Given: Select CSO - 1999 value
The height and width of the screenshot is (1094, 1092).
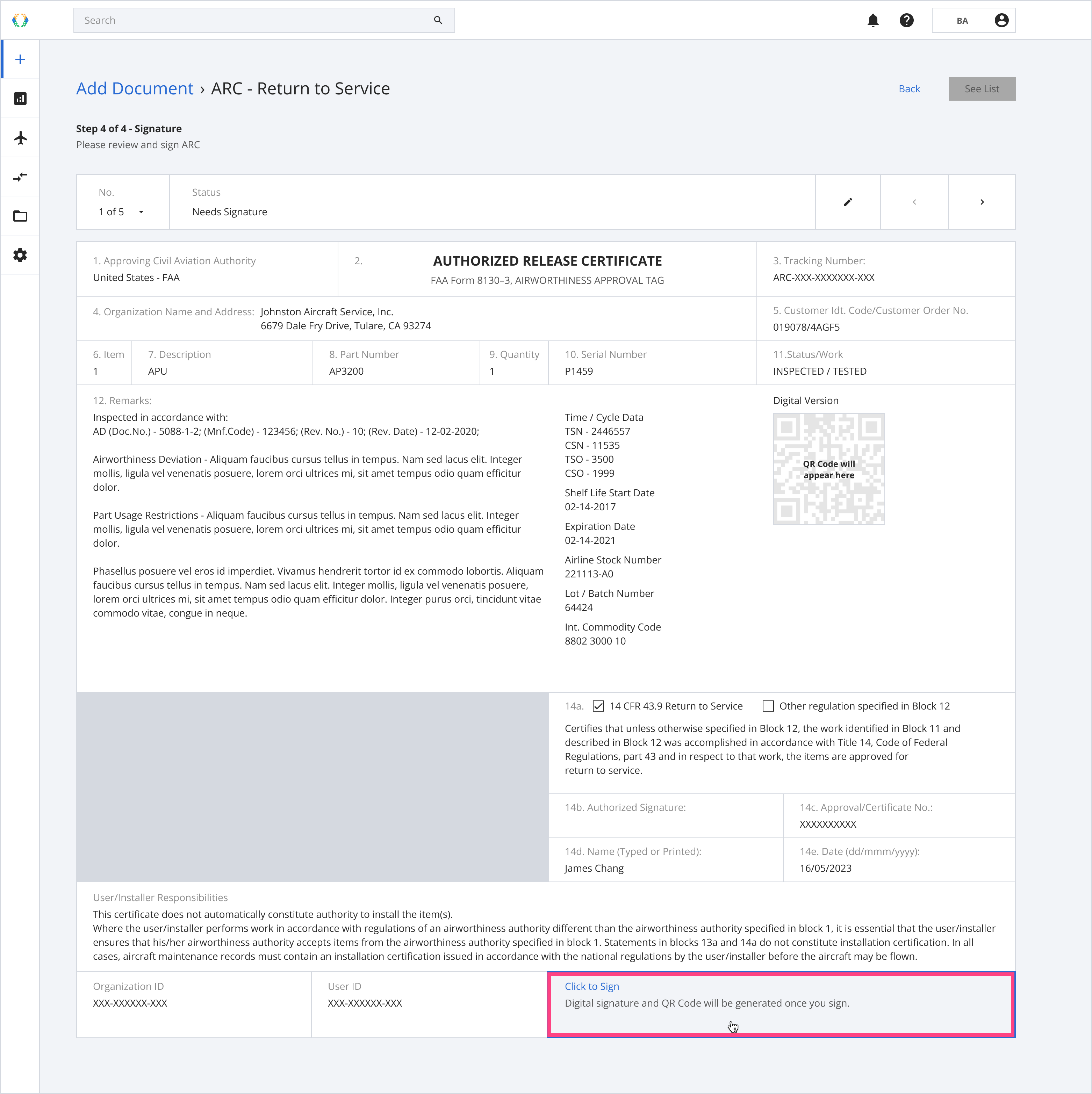Looking at the screenshot, I should point(589,473).
